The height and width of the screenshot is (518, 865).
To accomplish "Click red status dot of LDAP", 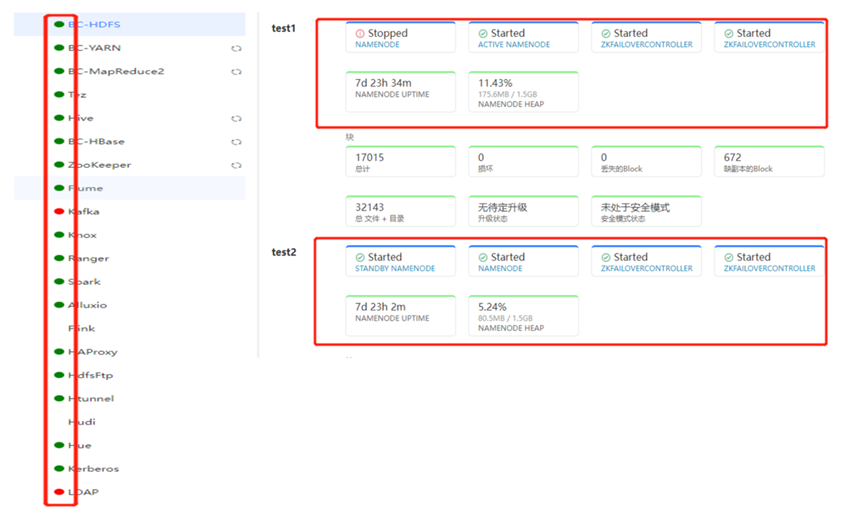I will click(59, 492).
